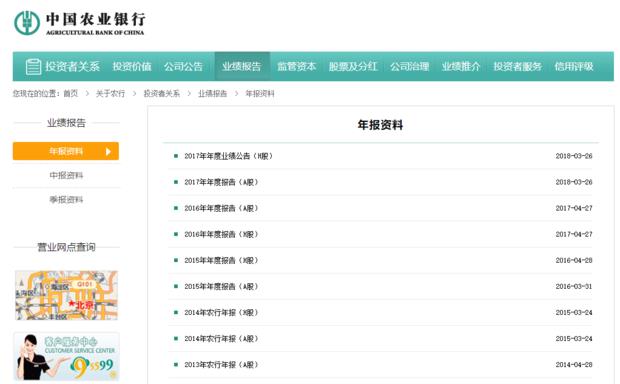This screenshot has height=384, width=620.
Task: Click date 2014-04-28 in the list
Action: coord(574,365)
